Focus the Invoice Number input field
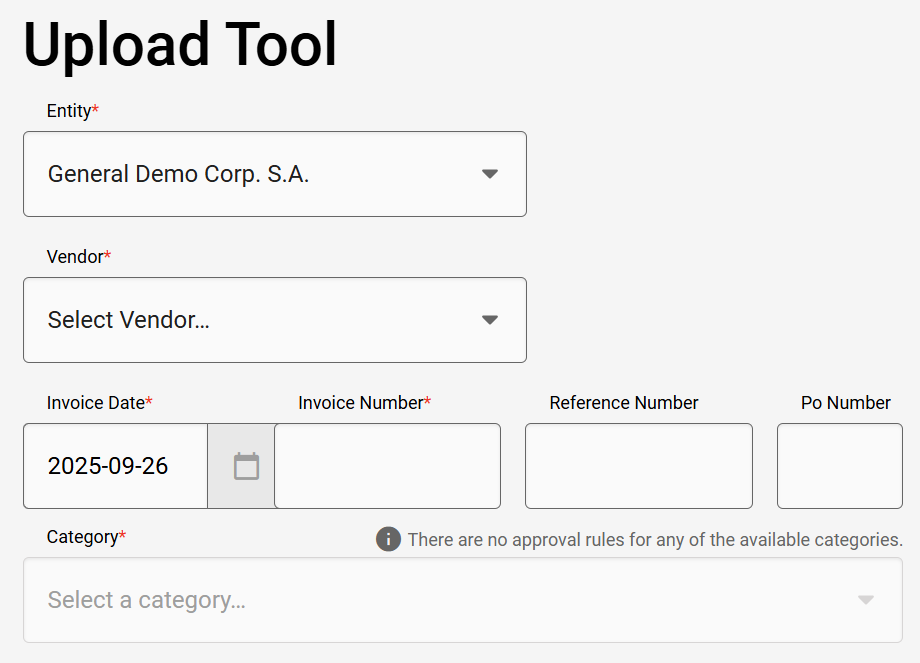The height and width of the screenshot is (663, 920). (x=388, y=466)
